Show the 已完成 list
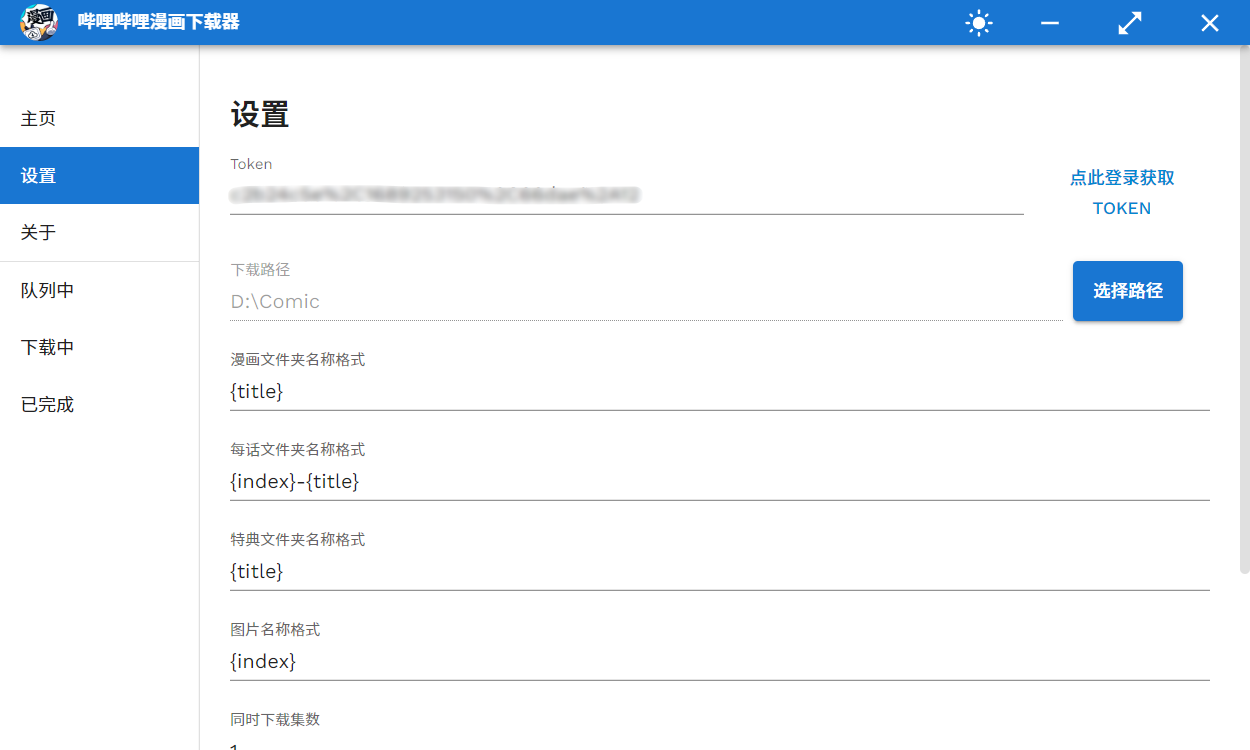The image size is (1250, 750). click(x=99, y=405)
